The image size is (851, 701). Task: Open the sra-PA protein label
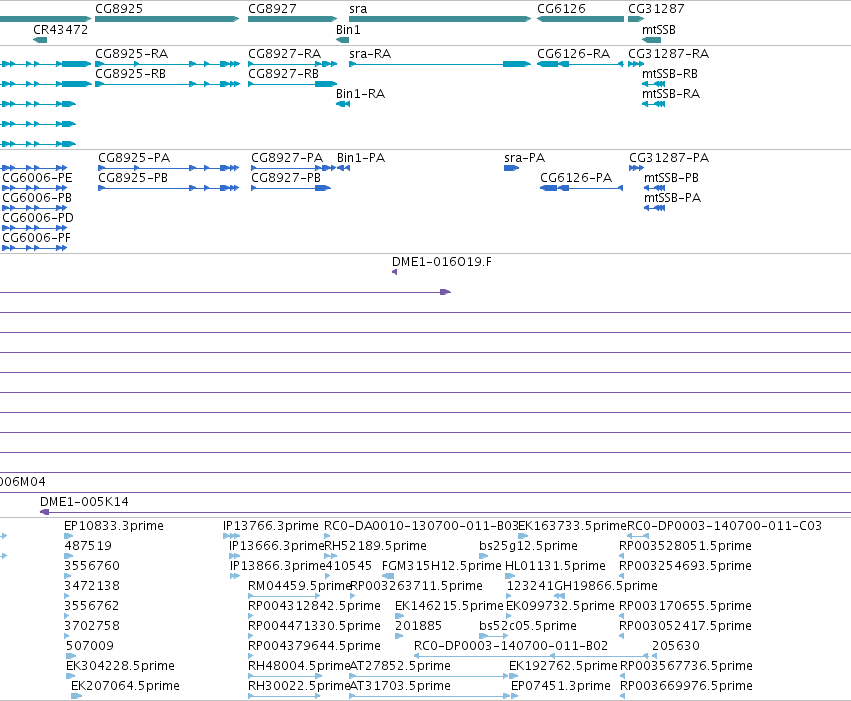point(524,158)
